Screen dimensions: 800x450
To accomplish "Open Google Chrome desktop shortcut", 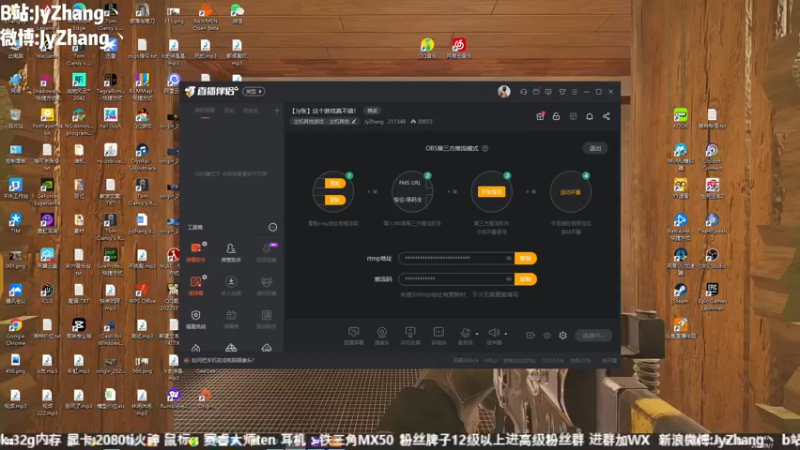I will (15, 332).
